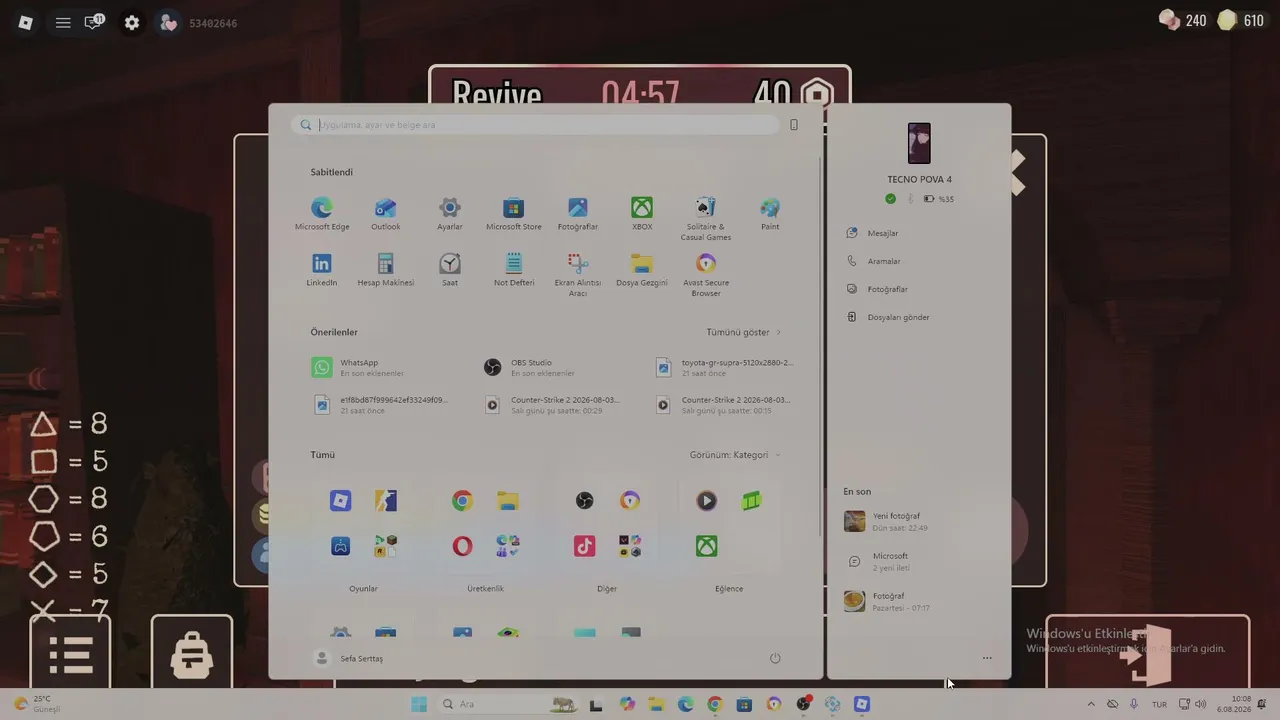Image resolution: width=1280 pixels, height=720 pixels.
Task: Open the toyota-gr-supra recommended file
Action: pyautogui.click(x=725, y=368)
